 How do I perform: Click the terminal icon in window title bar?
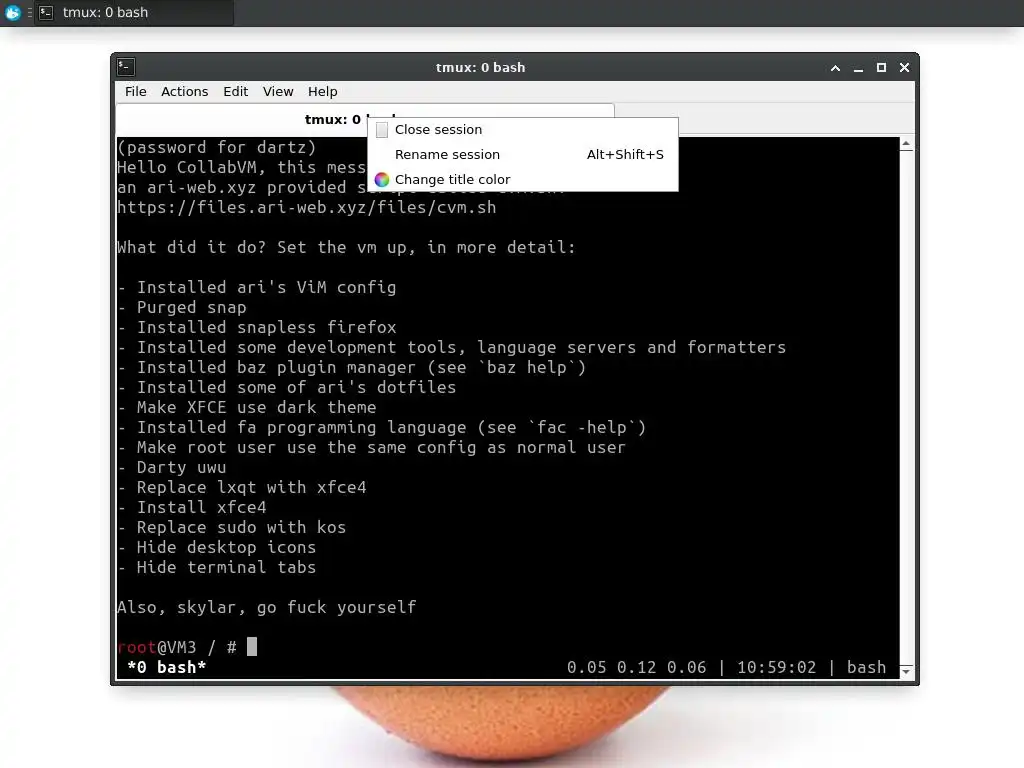click(126, 67)
